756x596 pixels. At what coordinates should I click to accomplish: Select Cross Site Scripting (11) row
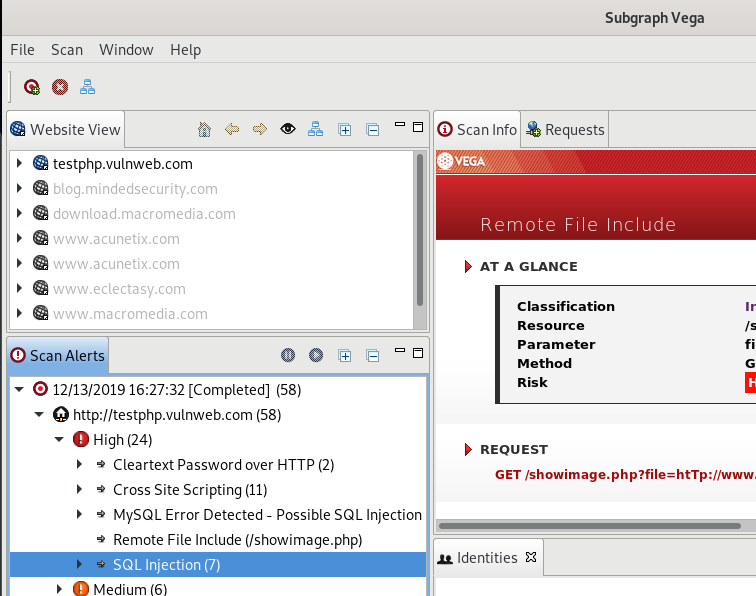click(x=218, y=489)
